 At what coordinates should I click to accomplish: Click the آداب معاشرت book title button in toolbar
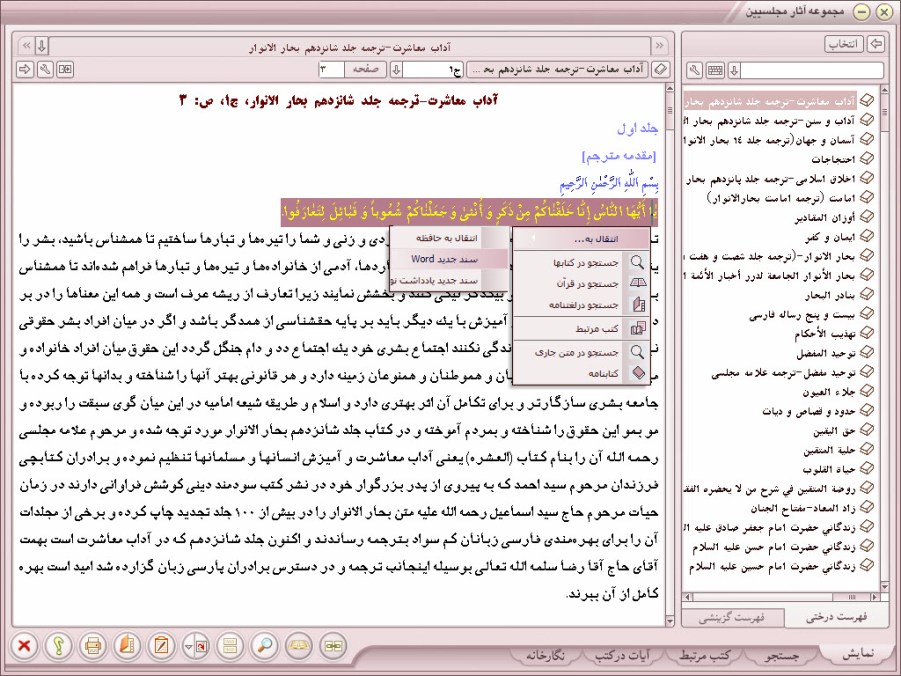pyautogui.click(x=557, y=69)
